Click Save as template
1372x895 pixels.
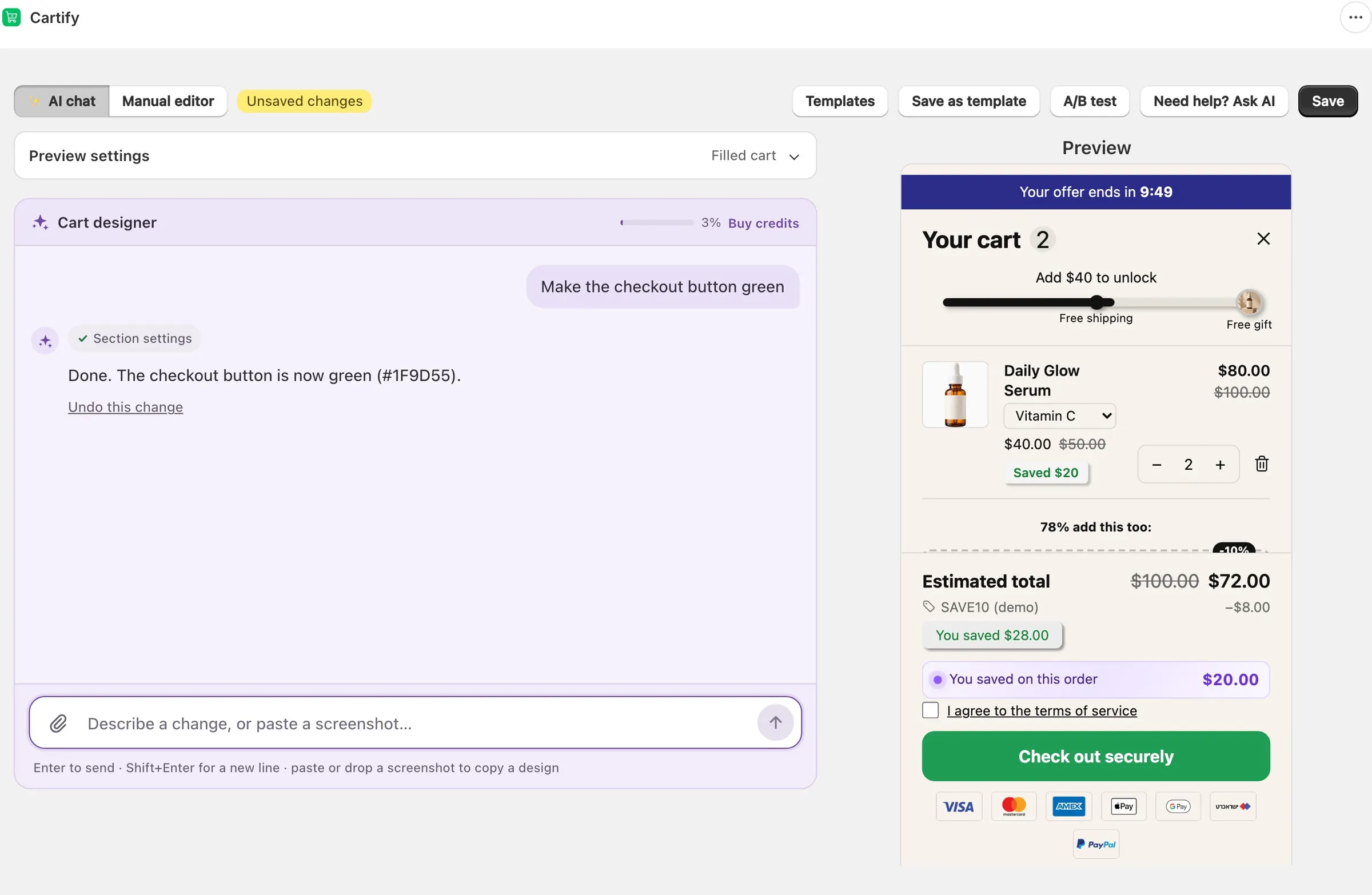click(968, 101)
